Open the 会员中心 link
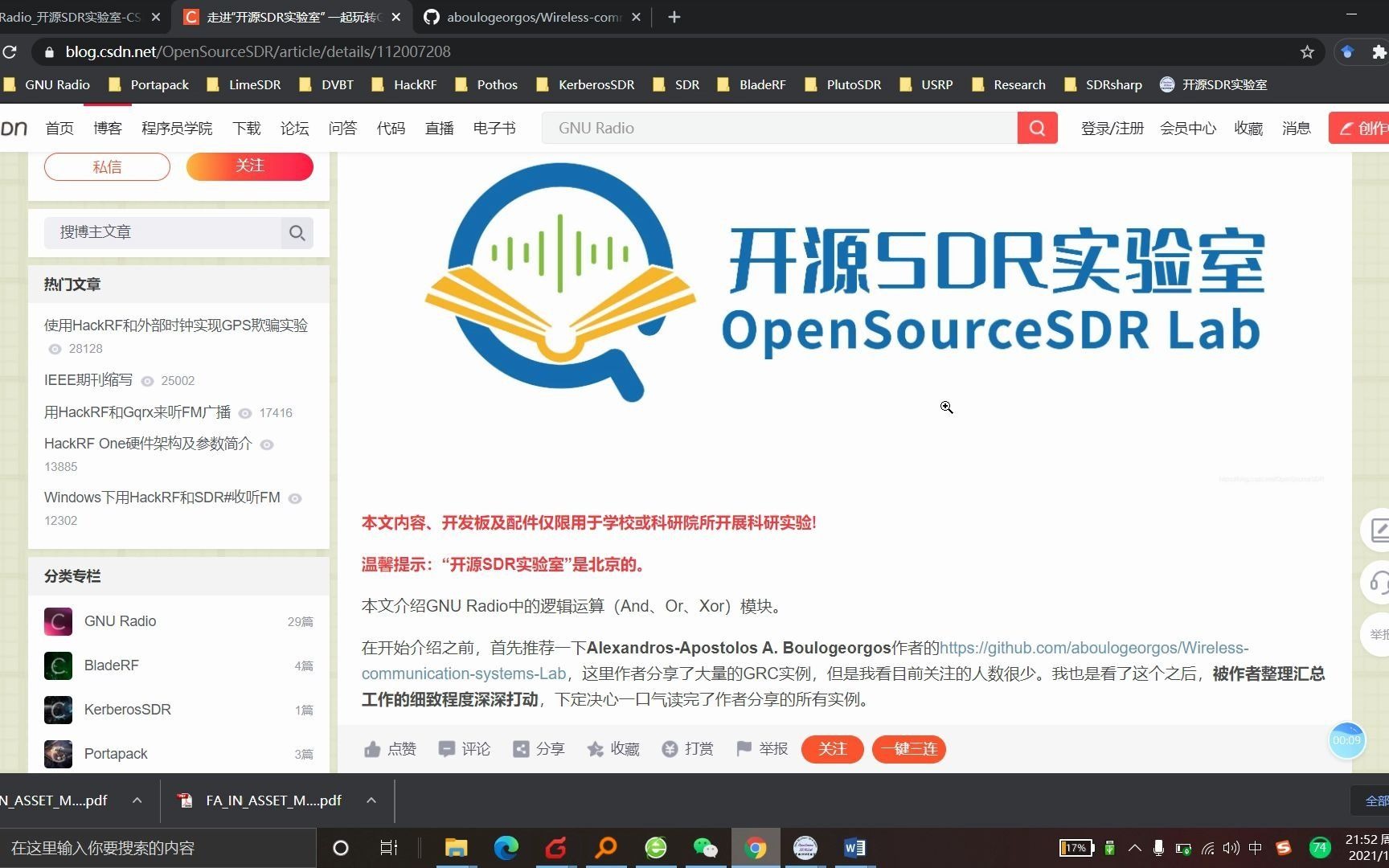The width and height of the screenshot is (1389, 868). tap(1188, 128)
